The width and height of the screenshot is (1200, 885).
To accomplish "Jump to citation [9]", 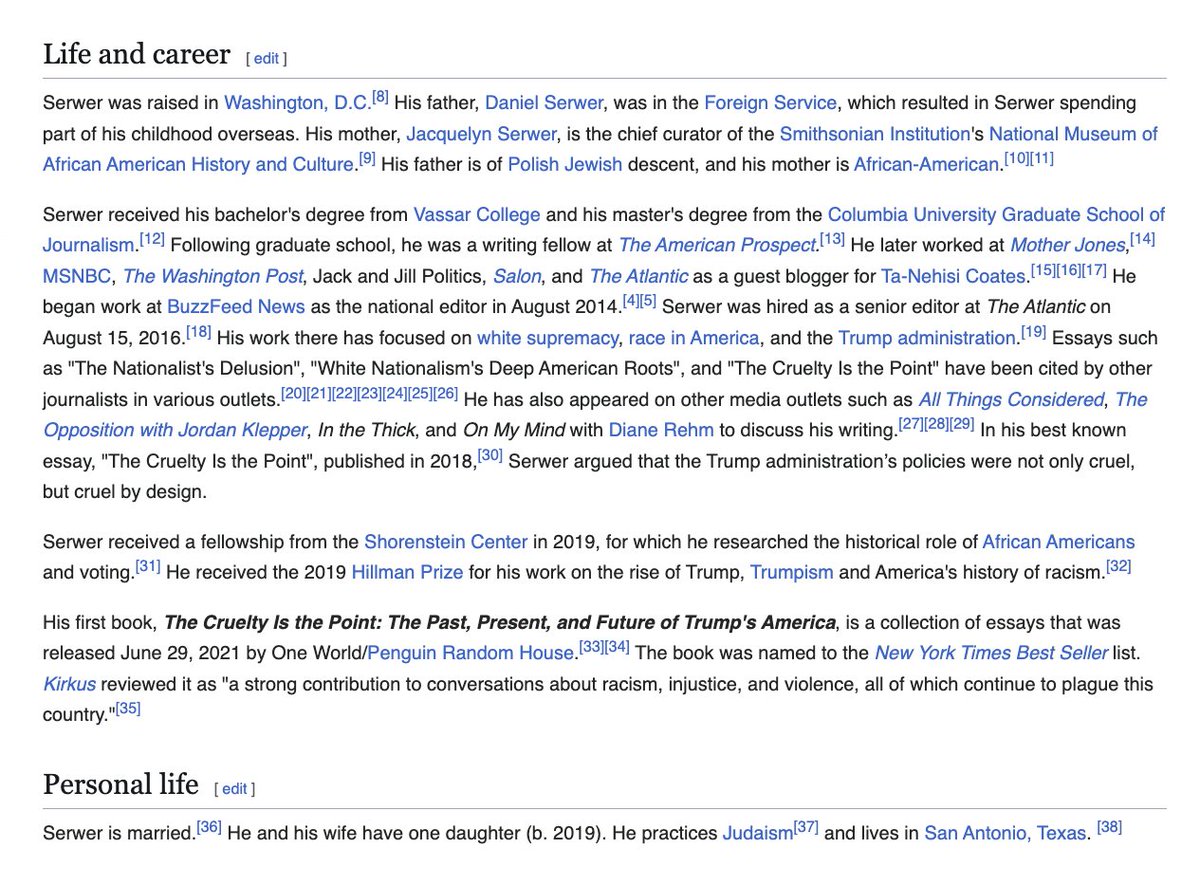I will click(366, 159).
